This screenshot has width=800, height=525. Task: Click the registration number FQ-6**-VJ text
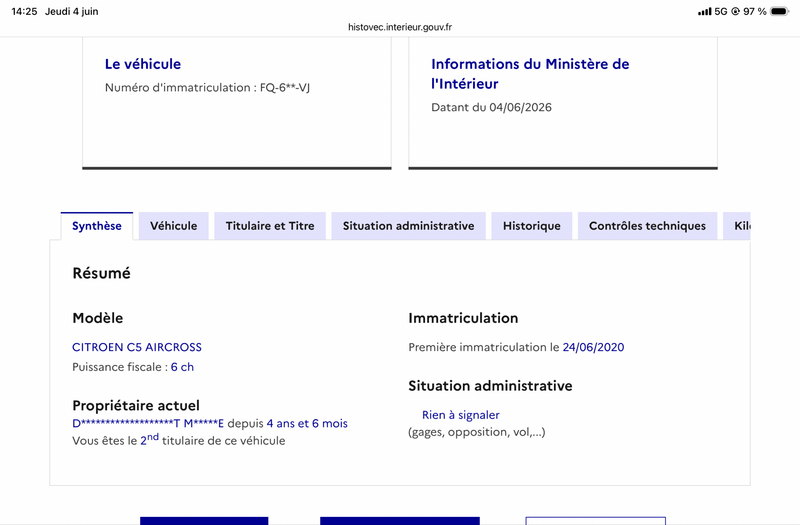(285, 88)
